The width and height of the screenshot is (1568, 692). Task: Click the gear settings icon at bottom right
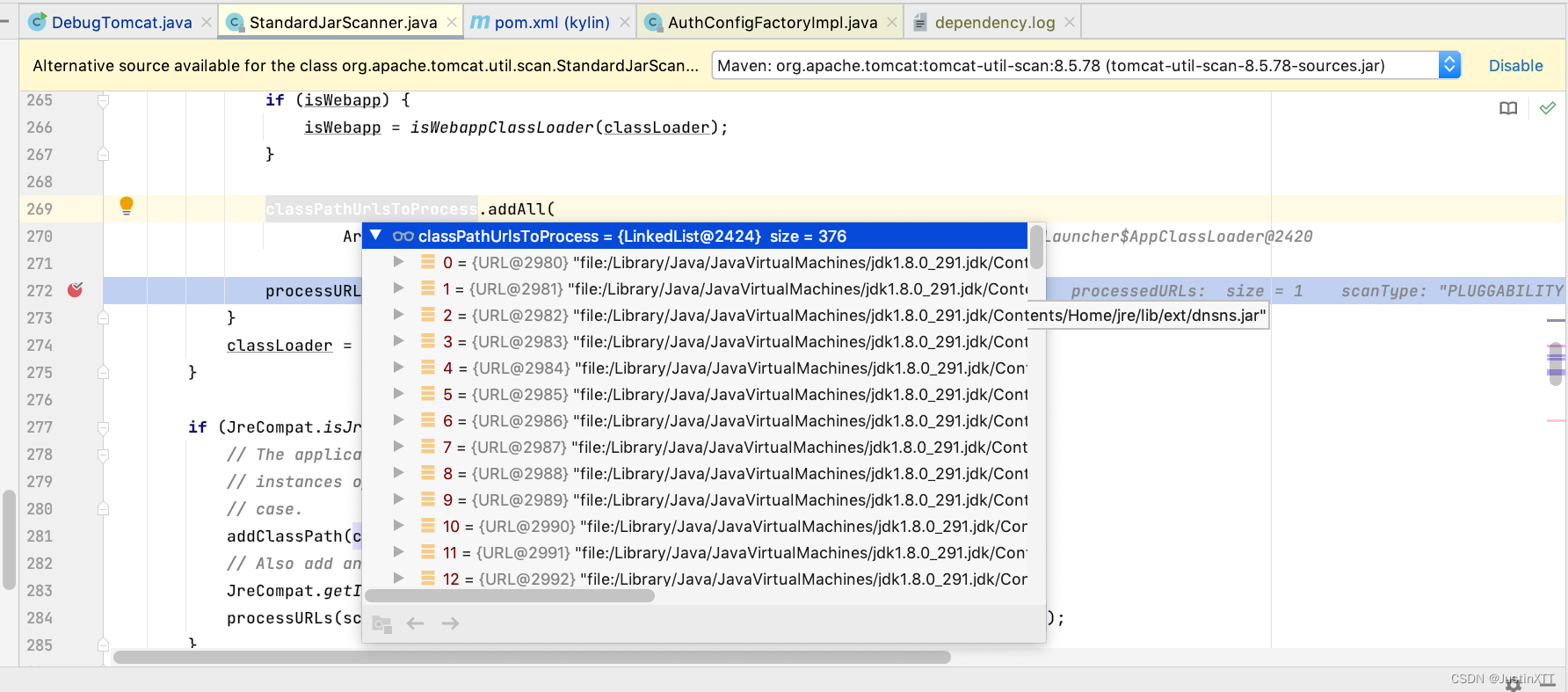coord(1514,683)
